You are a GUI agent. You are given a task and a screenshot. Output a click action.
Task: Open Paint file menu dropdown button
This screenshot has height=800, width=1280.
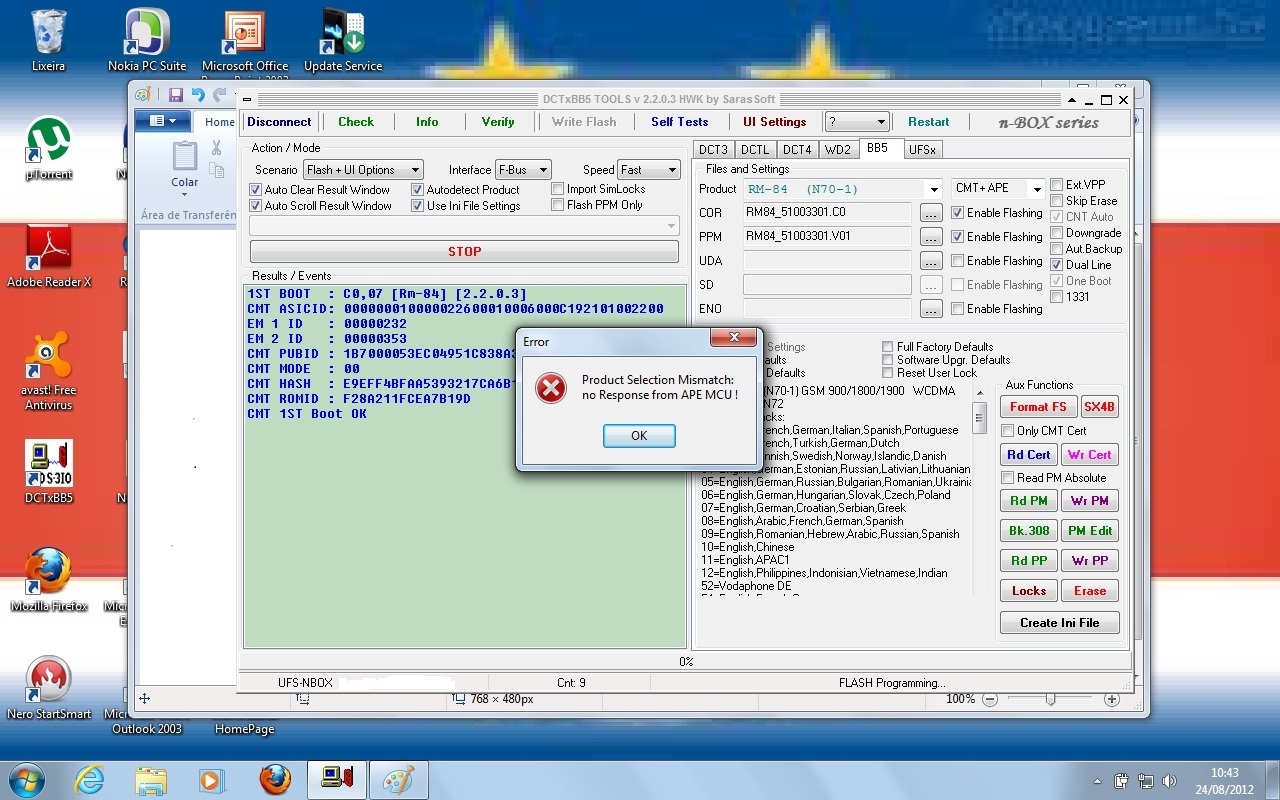point(163,122)
